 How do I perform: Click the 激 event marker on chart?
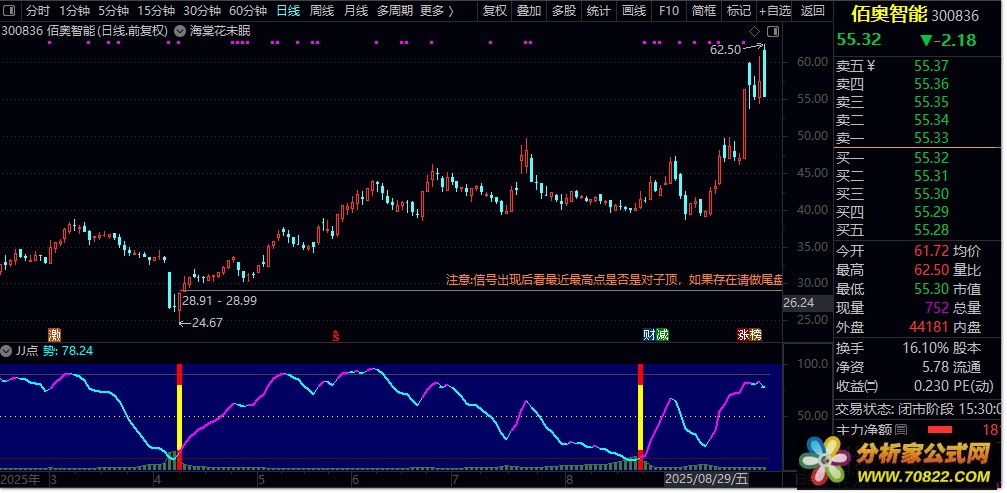click(54, 333)
